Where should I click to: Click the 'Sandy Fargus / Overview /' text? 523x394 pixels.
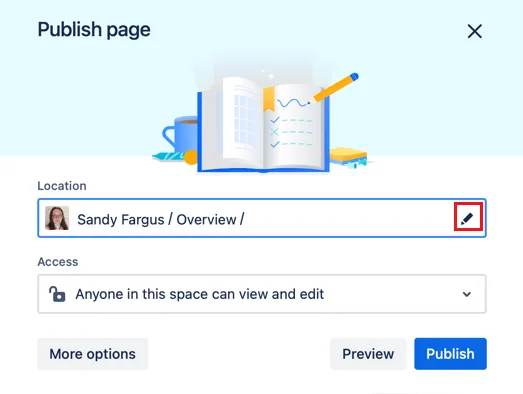[161, 220]
